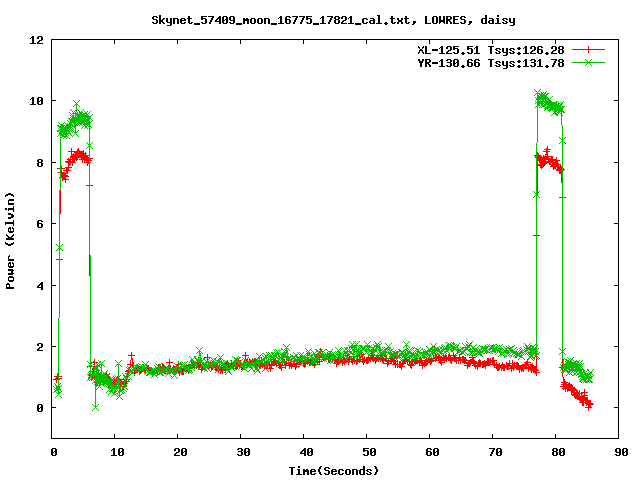Image resolution: width=640 pixels, height=480 pixels.
Task: Click x-axis tick label 60
Action: (x=432, y=452)
